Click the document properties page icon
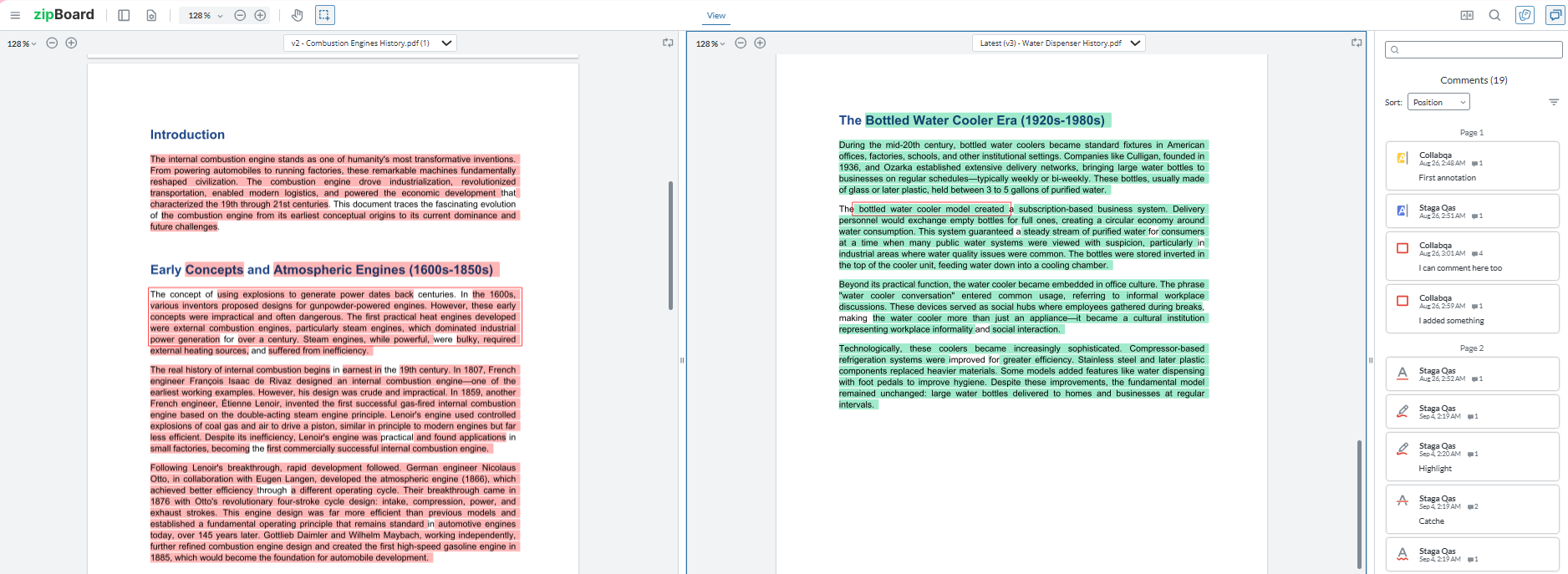 [x=151, y=15]
